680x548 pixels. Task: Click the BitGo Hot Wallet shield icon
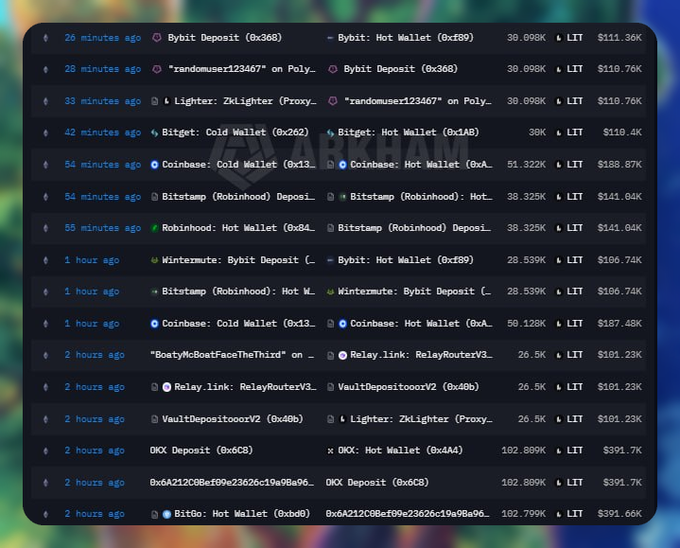coord(167,514)
